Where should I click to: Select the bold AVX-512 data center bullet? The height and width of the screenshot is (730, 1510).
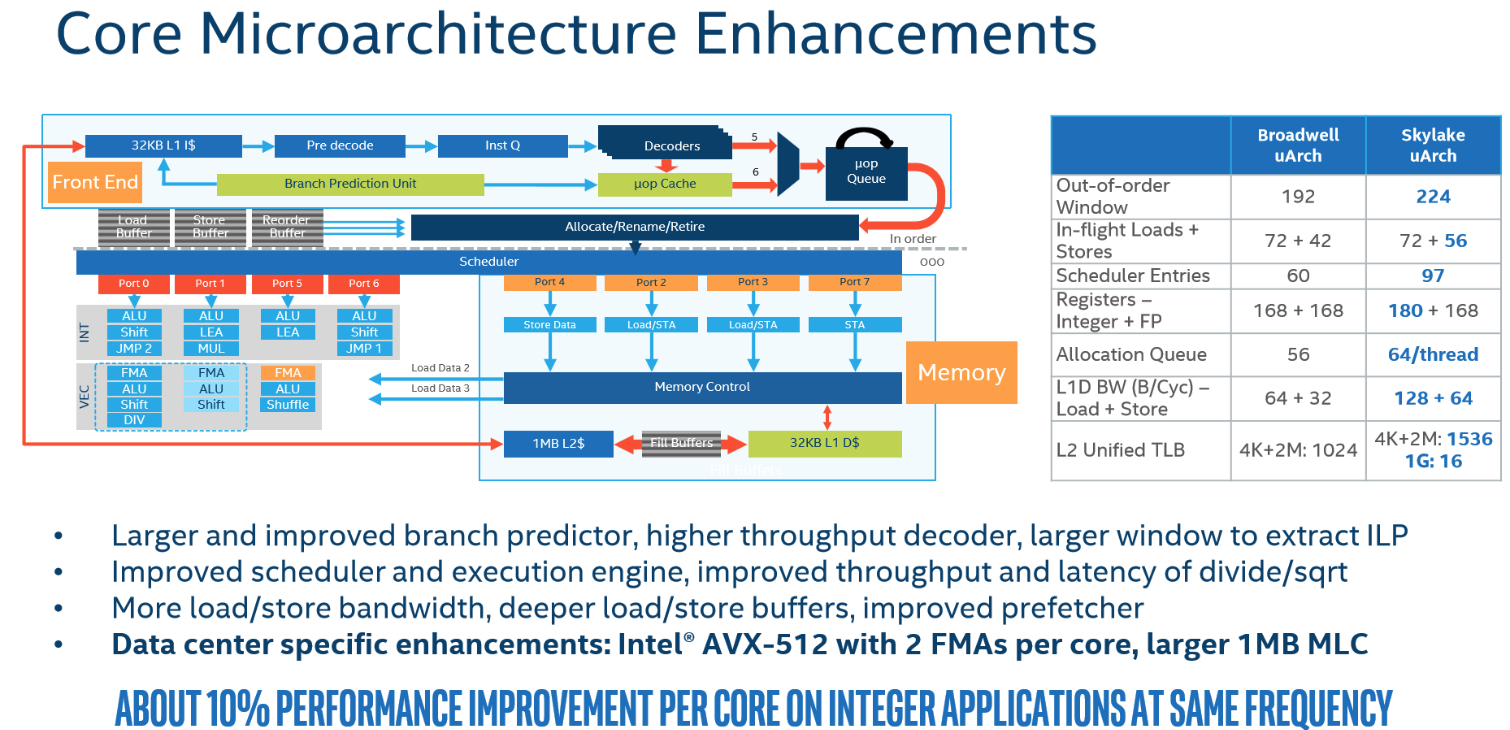(x=739, y=644)
